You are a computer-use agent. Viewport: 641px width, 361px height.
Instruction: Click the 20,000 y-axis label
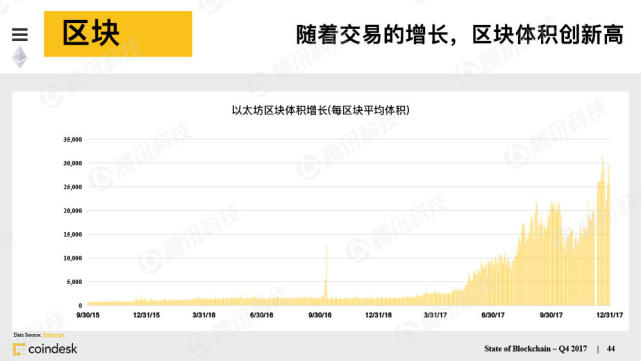pyautogui.click(x=73, y=211)
